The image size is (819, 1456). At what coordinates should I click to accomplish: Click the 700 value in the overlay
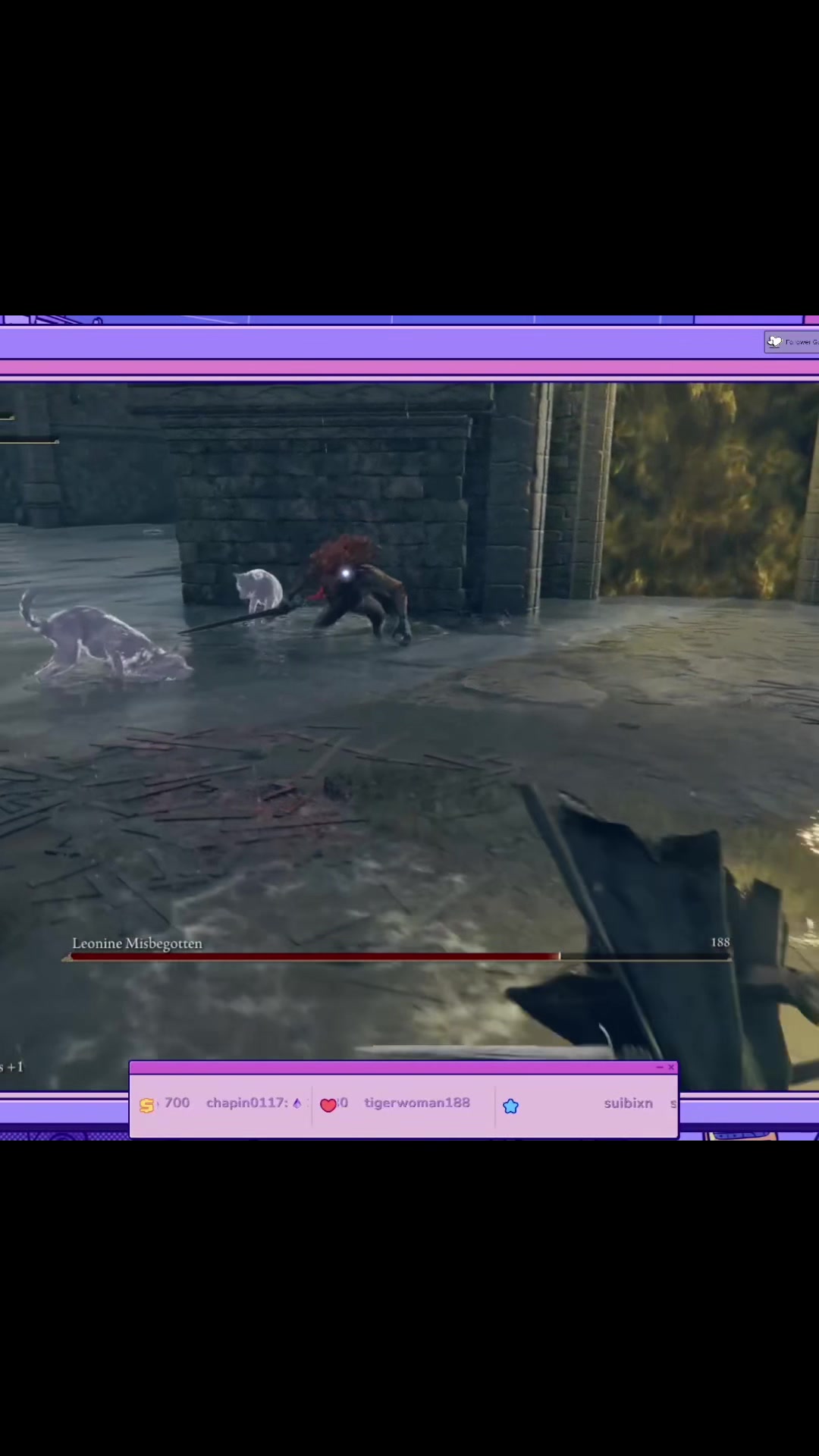[177, 1103]
